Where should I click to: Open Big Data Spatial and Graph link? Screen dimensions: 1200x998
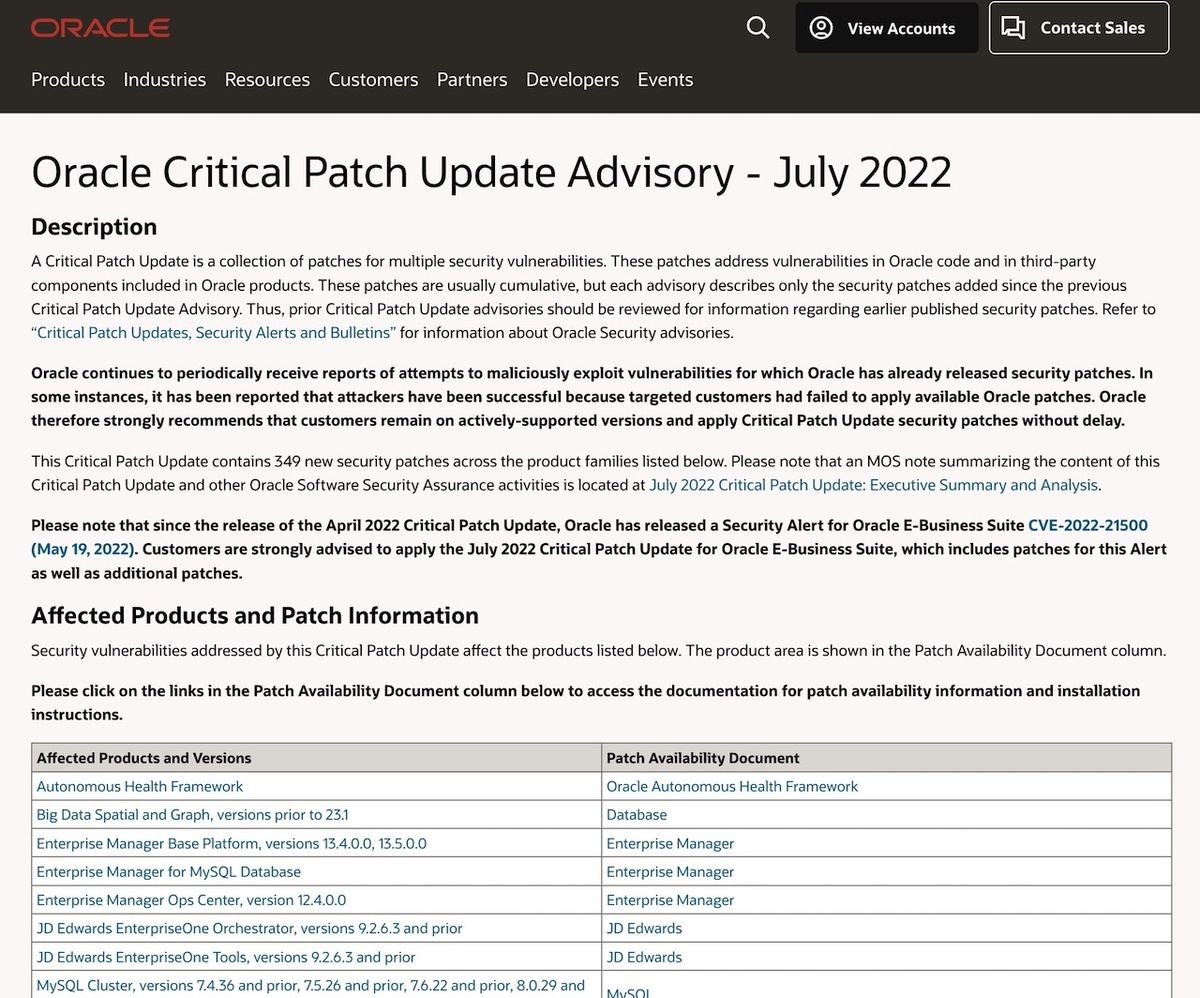click(192, 815)
